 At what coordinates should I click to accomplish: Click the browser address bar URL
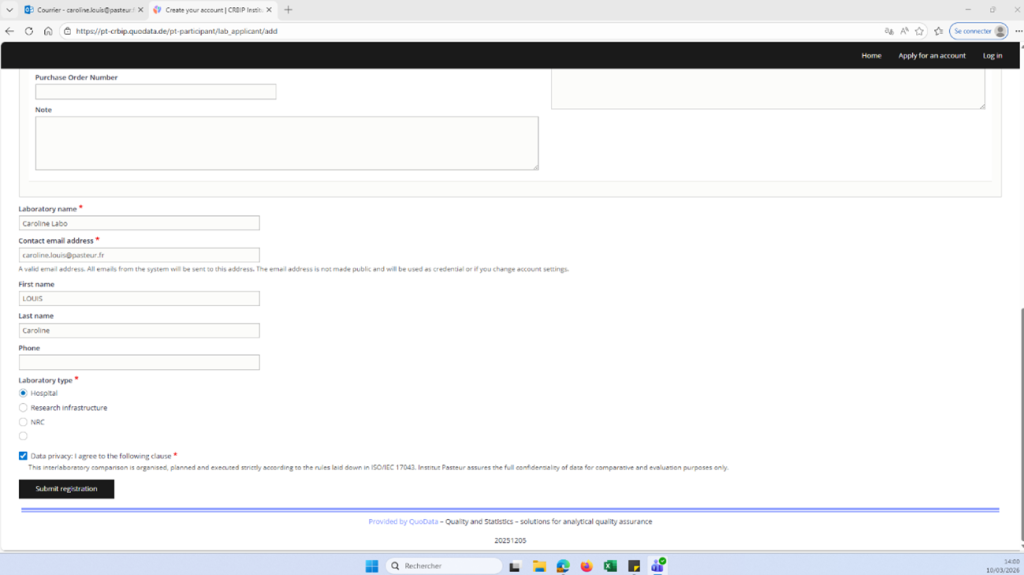pos(176,31)
